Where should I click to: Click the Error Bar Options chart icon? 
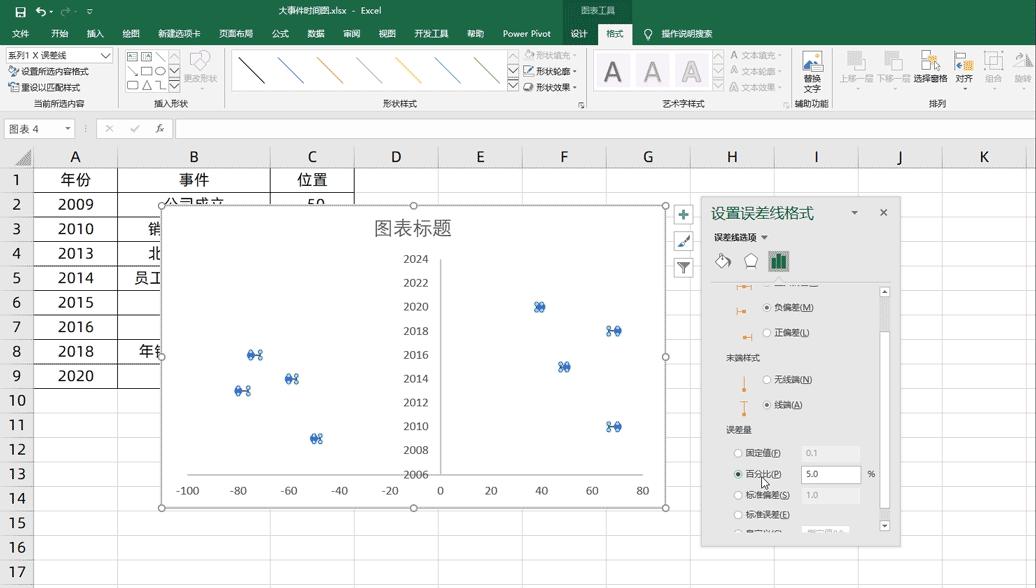point(781,259)
